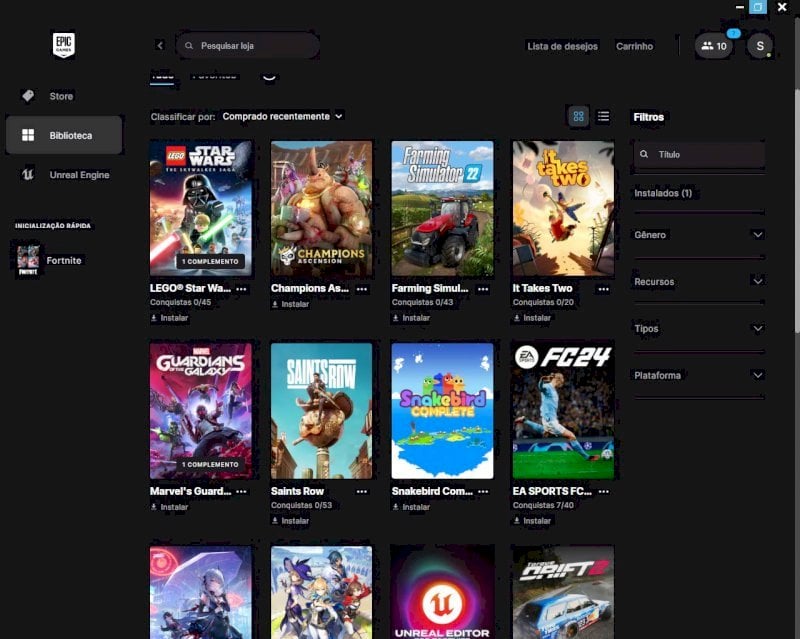Select the Farming Simulator 22 cover

(x=442, y=208)
